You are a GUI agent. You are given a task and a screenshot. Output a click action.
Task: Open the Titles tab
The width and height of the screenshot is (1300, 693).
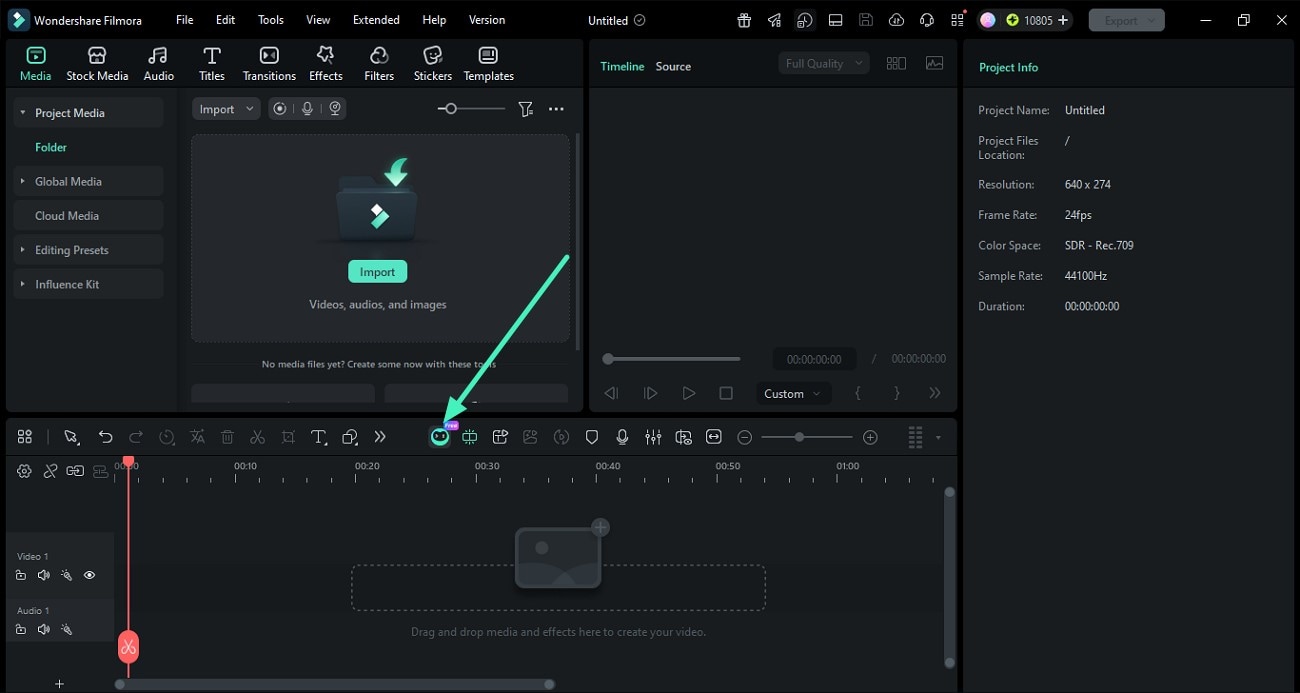point(211,64)
